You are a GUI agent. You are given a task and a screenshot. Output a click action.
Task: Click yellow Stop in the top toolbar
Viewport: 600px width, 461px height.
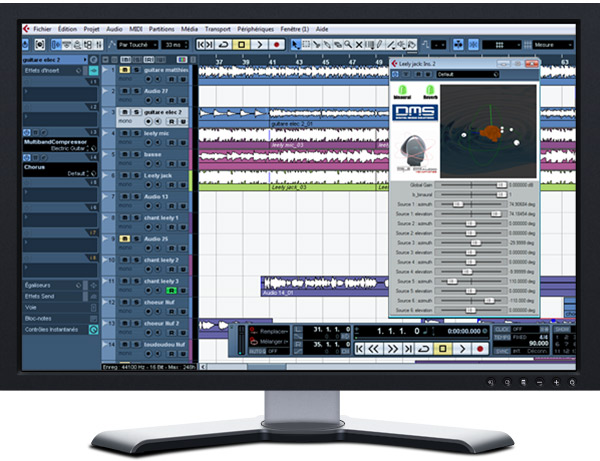(x=241, y=45)
